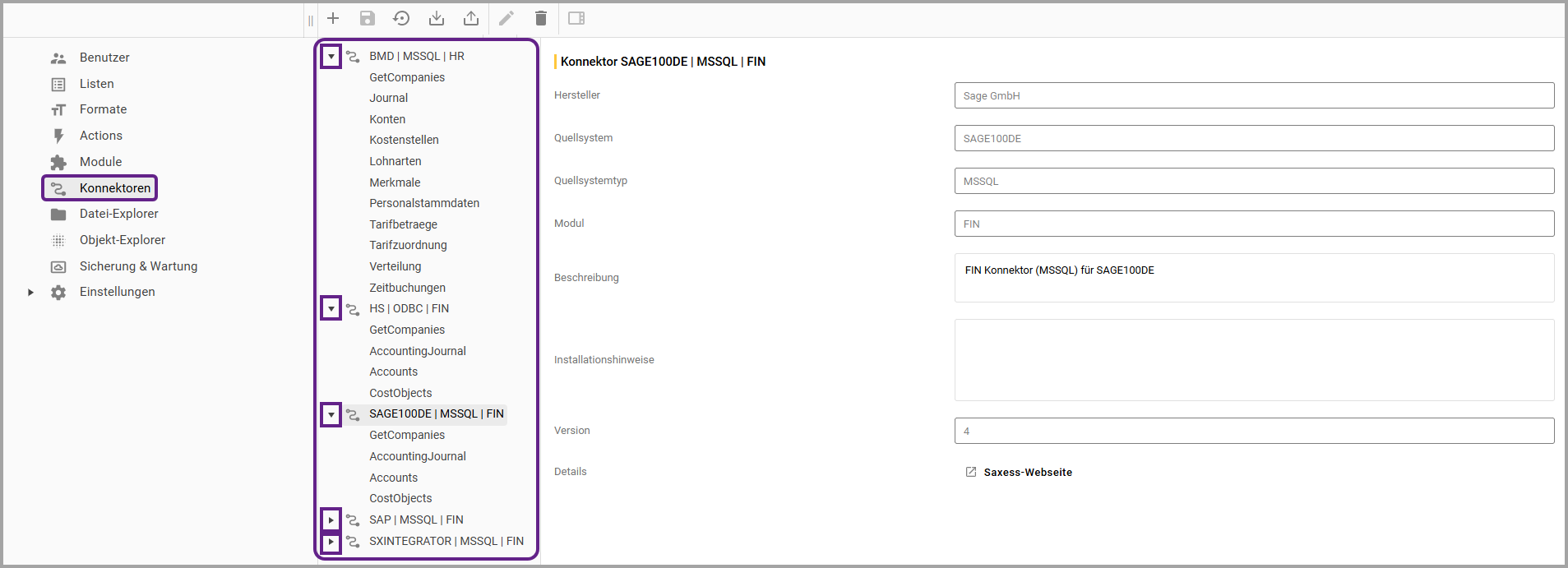1568x568 pixels.
Task: Click the trash delete icon
Action: pos(541,18)
